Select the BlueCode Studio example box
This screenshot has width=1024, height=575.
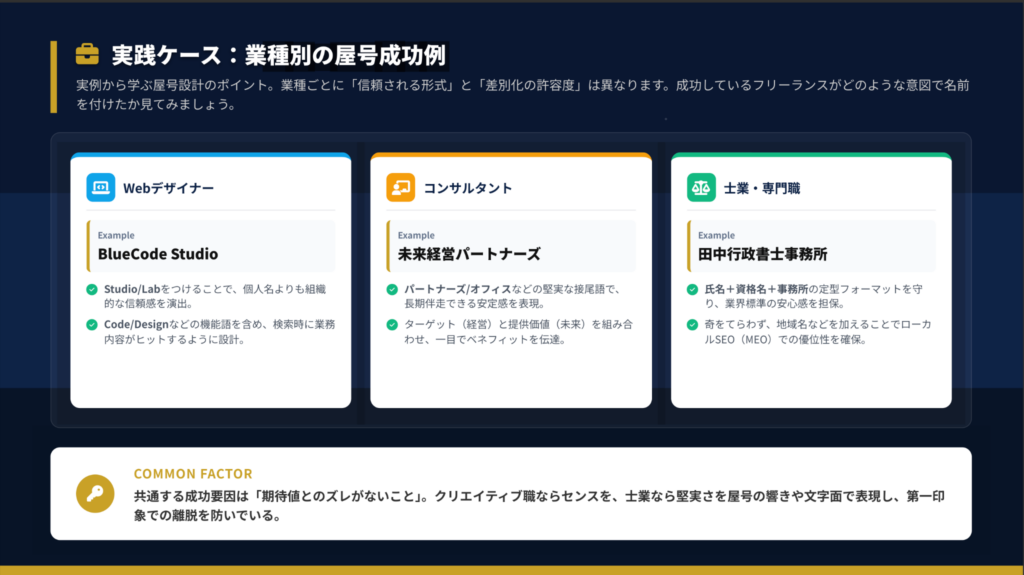tap(211, 246)
